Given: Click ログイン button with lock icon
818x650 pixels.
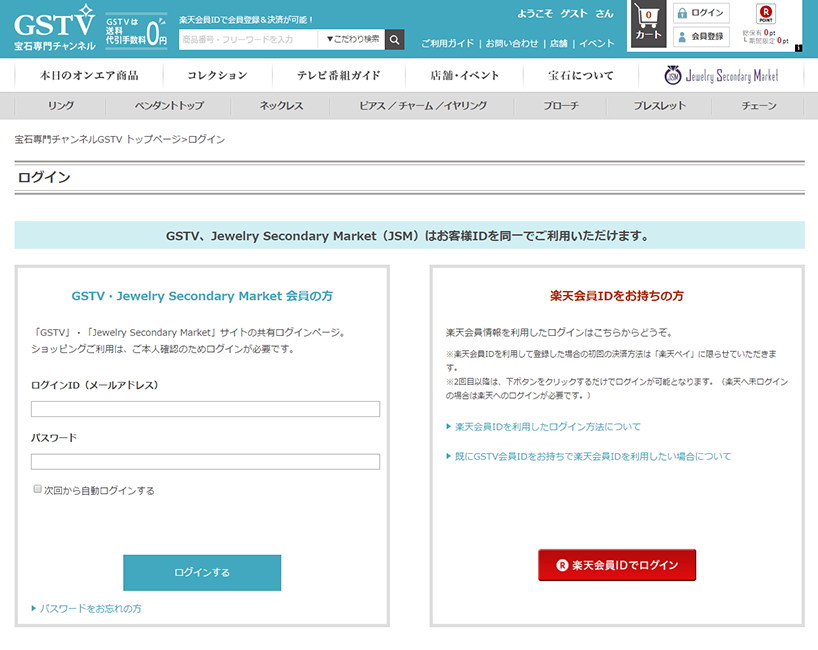Looking at the screenshot, I should 701,13.
